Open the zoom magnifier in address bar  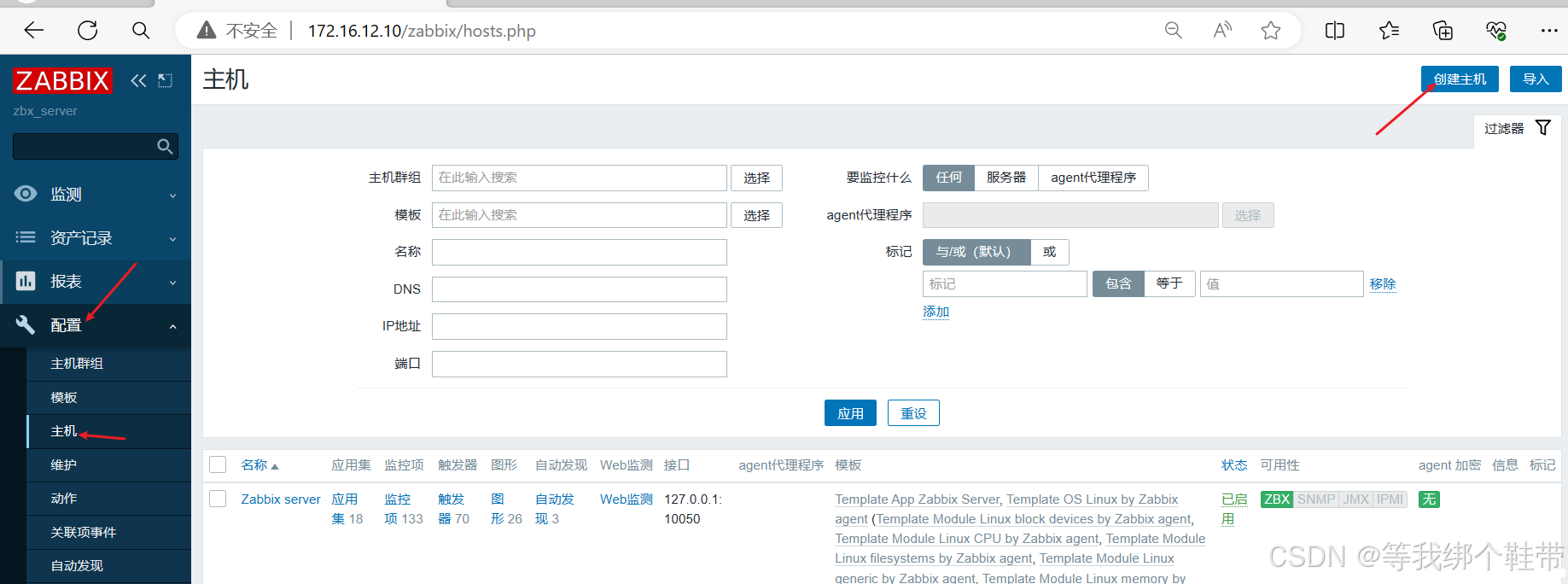[1174, 31]
